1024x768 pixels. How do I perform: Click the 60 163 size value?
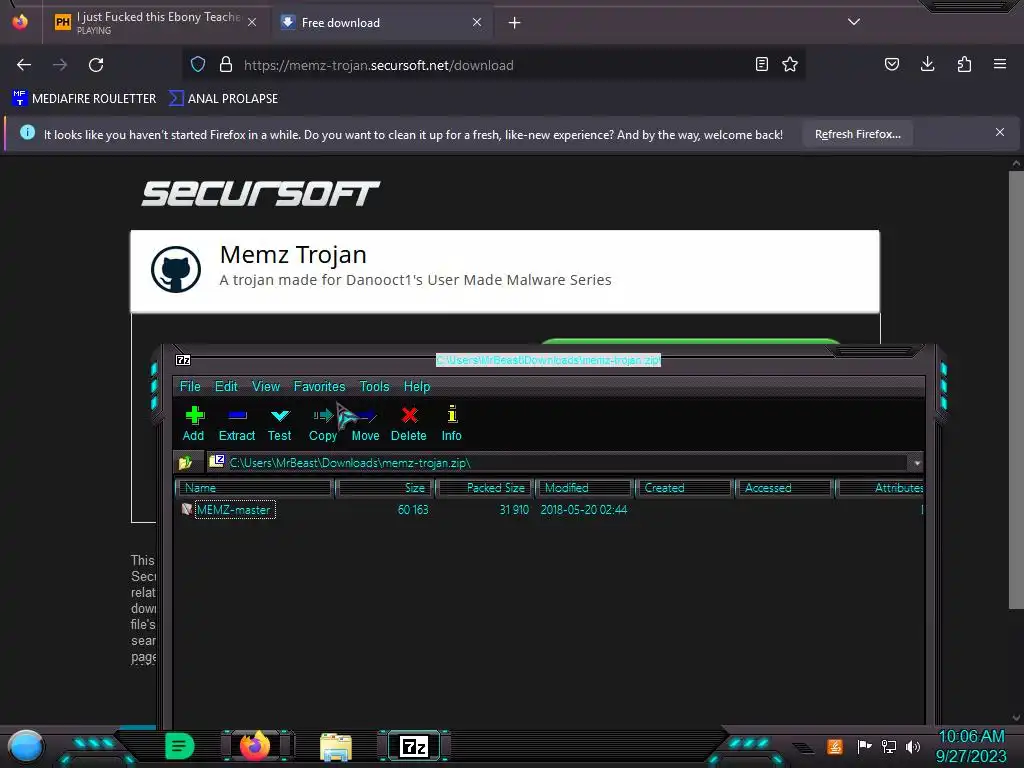tap(413, 509)
